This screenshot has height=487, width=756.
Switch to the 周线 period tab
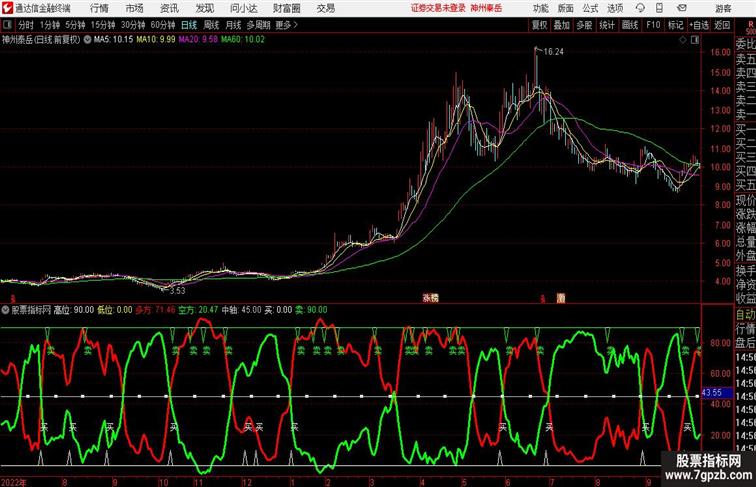pos(211,25)
